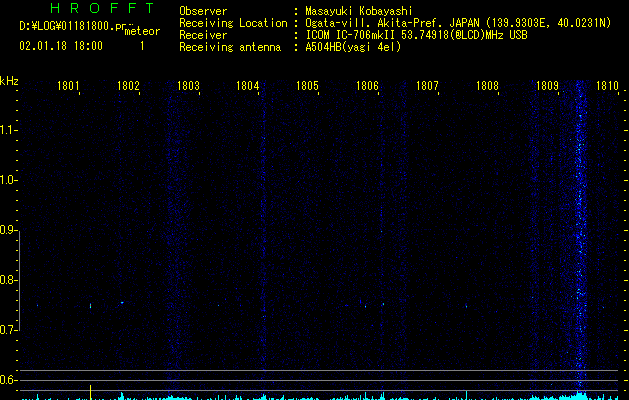Click the 1803 time marker
This screenshot has width=629, height=400.
(188, 86)
